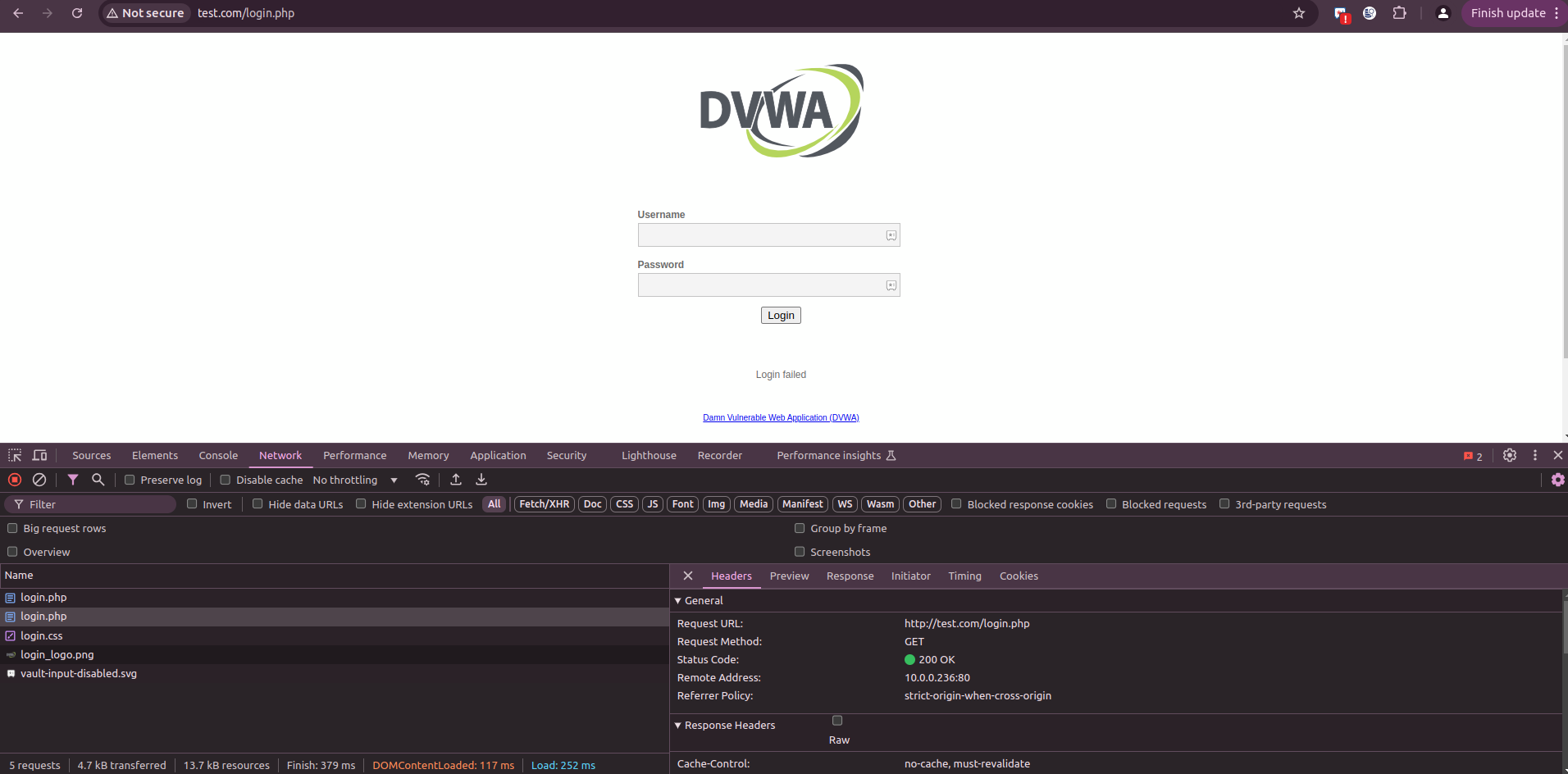Click password field autofill icon

[x=891, y=285]
